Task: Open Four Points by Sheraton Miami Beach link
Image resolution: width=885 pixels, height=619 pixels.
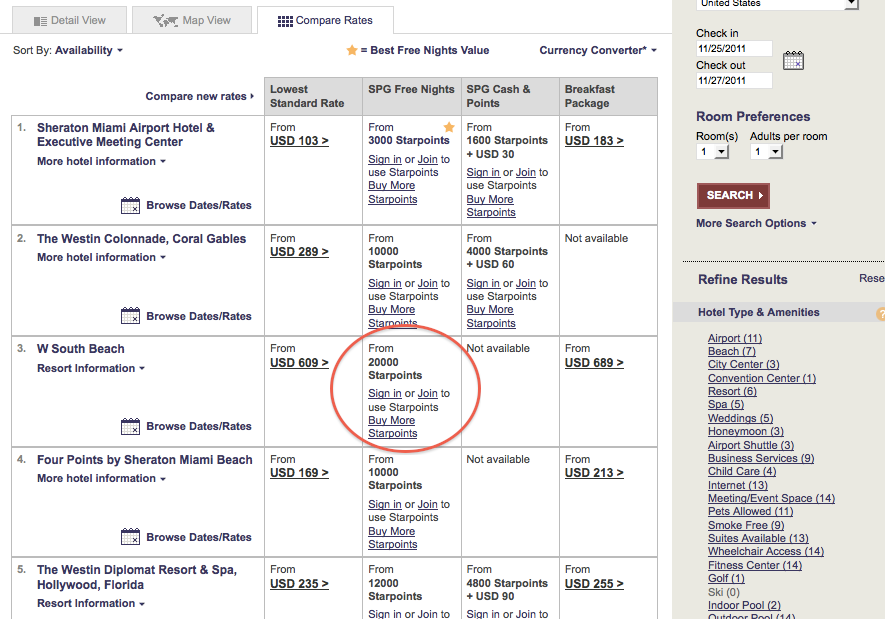Action: tap(145, 460)
